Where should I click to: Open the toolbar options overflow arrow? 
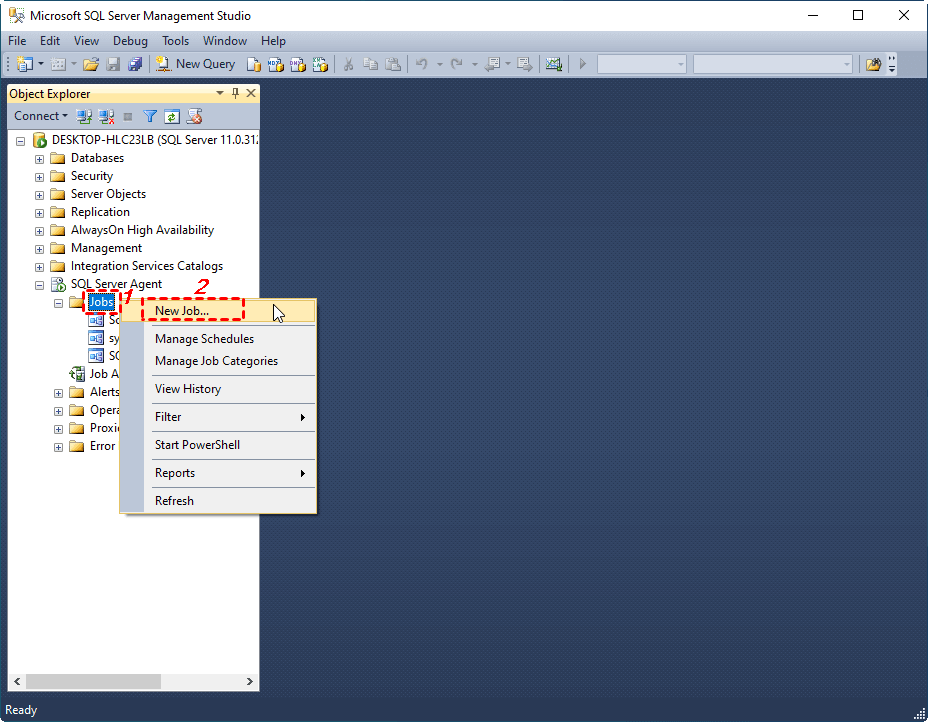click(892, 64)
